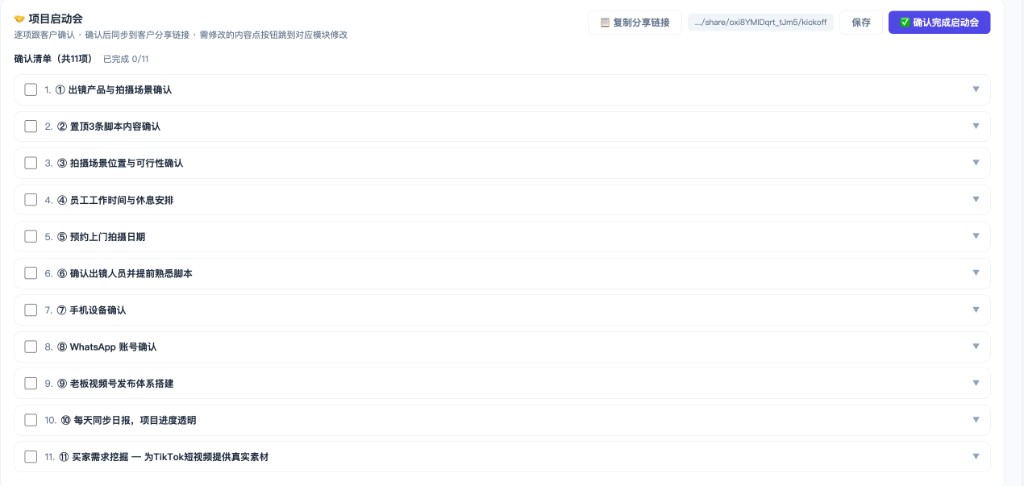The image size is (1024, 486).
Task: Click title text ⑥ 确认出镜人员并提前熟悉脚本
Action: (125, 273)
